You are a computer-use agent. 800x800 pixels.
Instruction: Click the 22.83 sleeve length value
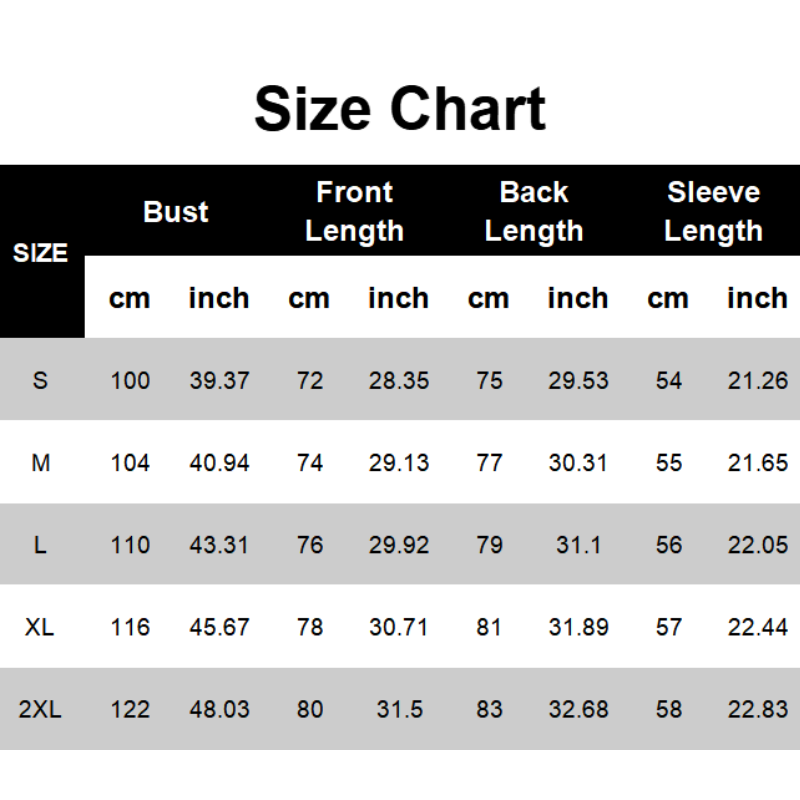[x=757, y=709]
